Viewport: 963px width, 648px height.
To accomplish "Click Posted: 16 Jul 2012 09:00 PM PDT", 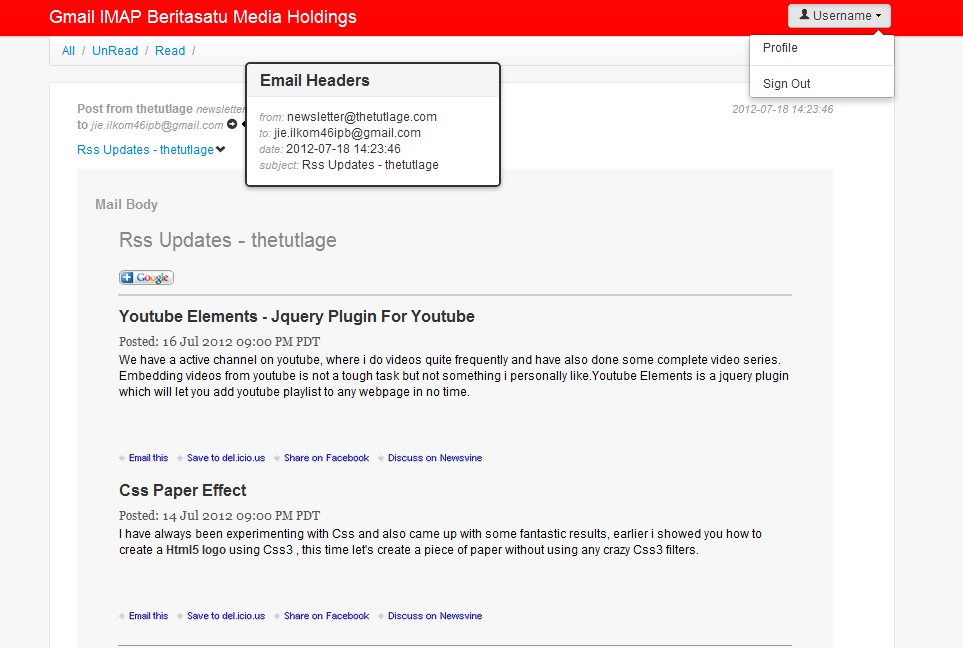I will 219,342.
